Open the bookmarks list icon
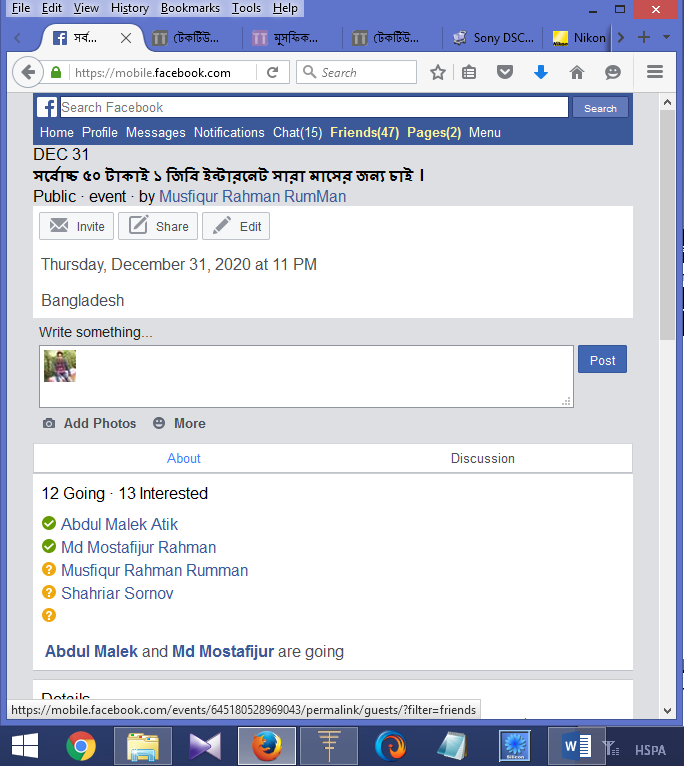The width and height of the screenshot is (684, 766). click(469, 73)
